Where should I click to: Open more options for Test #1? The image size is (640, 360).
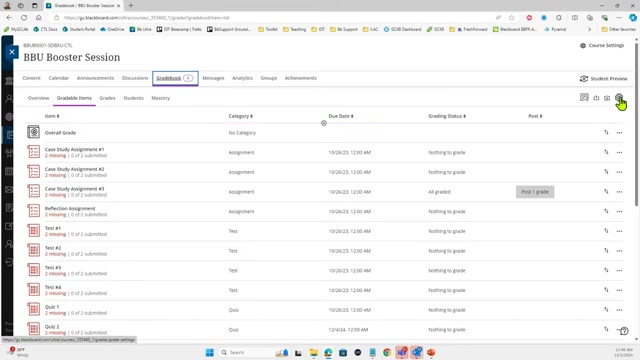click(x=619, y=231)
